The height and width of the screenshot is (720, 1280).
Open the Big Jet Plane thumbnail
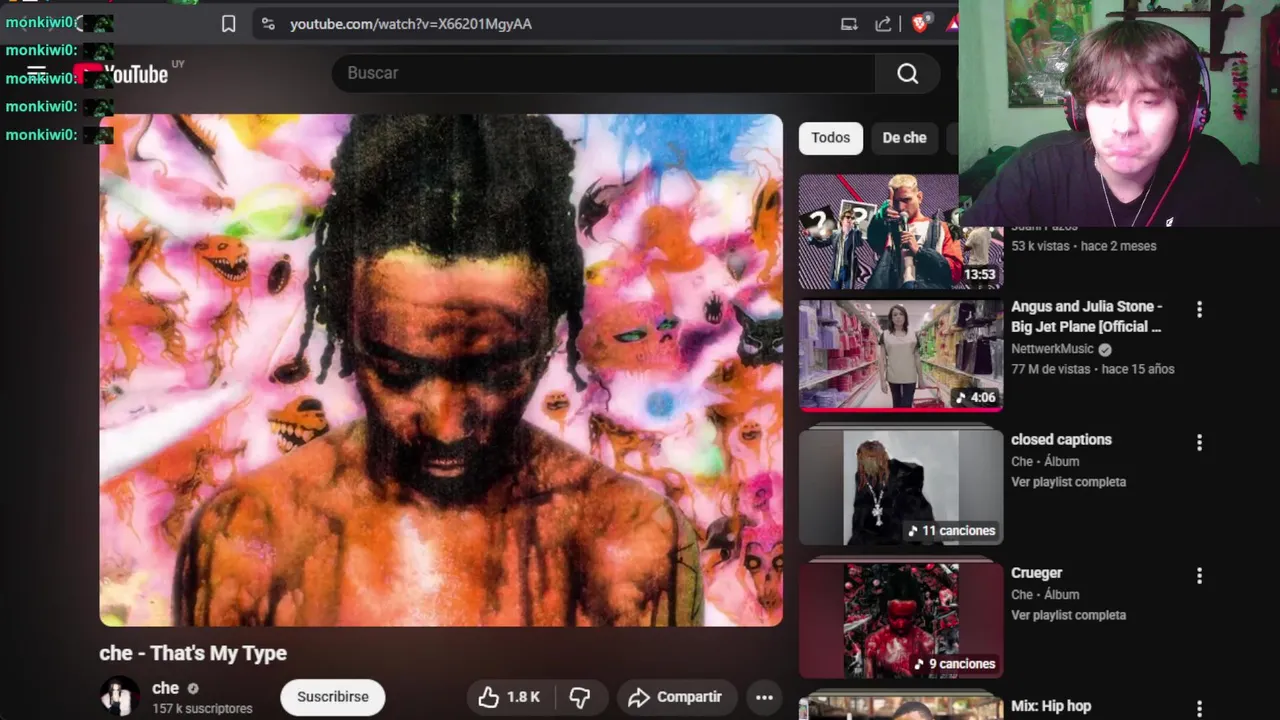(x=901, y=355)
